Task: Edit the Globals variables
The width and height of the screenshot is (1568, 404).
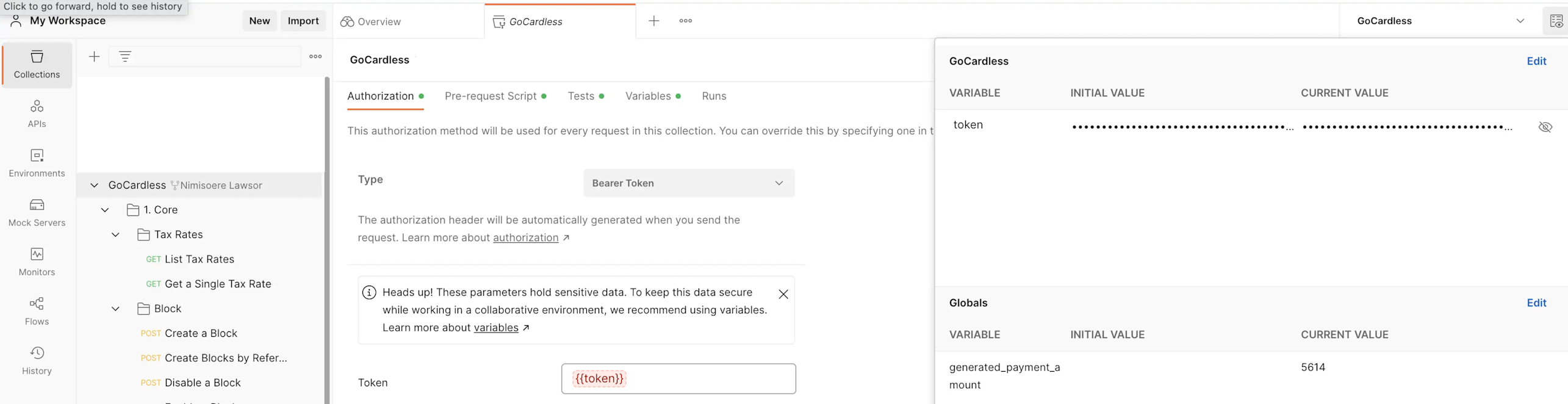Action: click(1536, 303)
